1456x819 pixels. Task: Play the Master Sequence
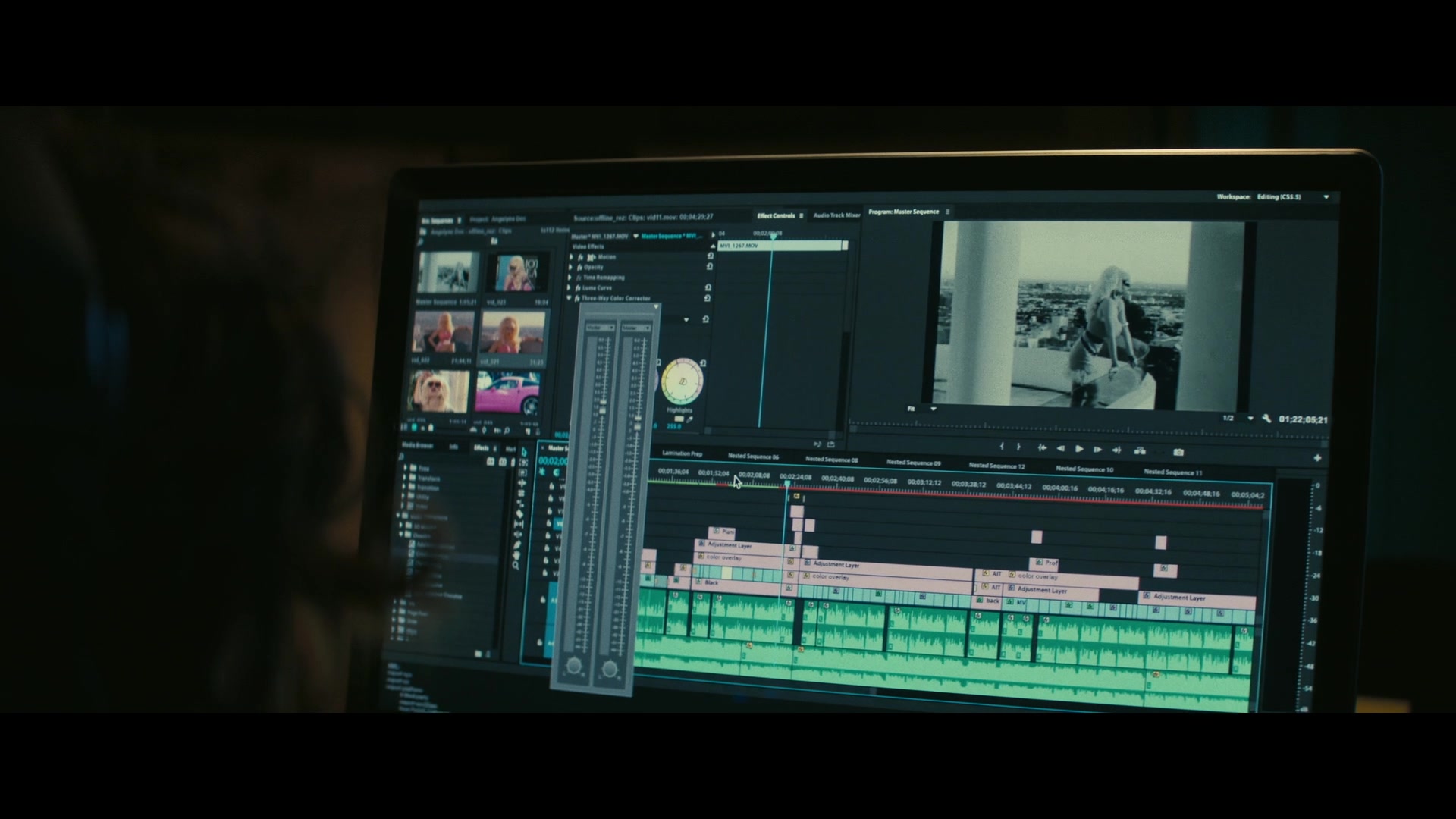point(1079,449)
